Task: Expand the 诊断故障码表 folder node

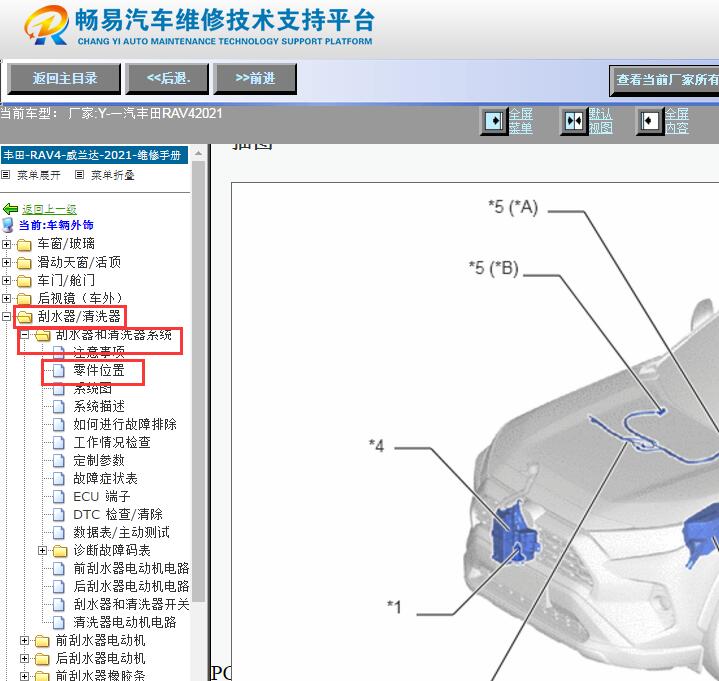Action: click(43, 550)
